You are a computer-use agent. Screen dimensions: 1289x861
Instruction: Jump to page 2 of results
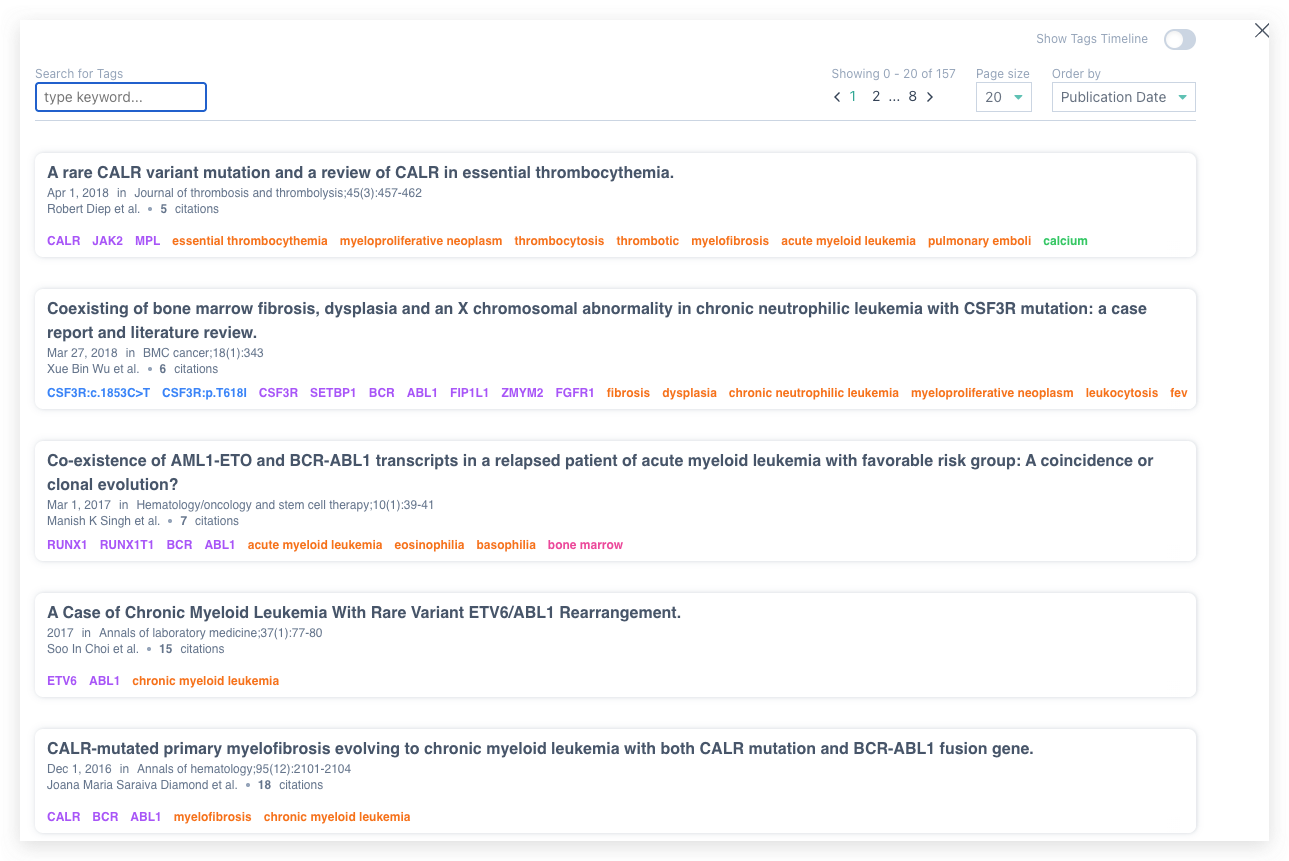[x=876, y=97]
